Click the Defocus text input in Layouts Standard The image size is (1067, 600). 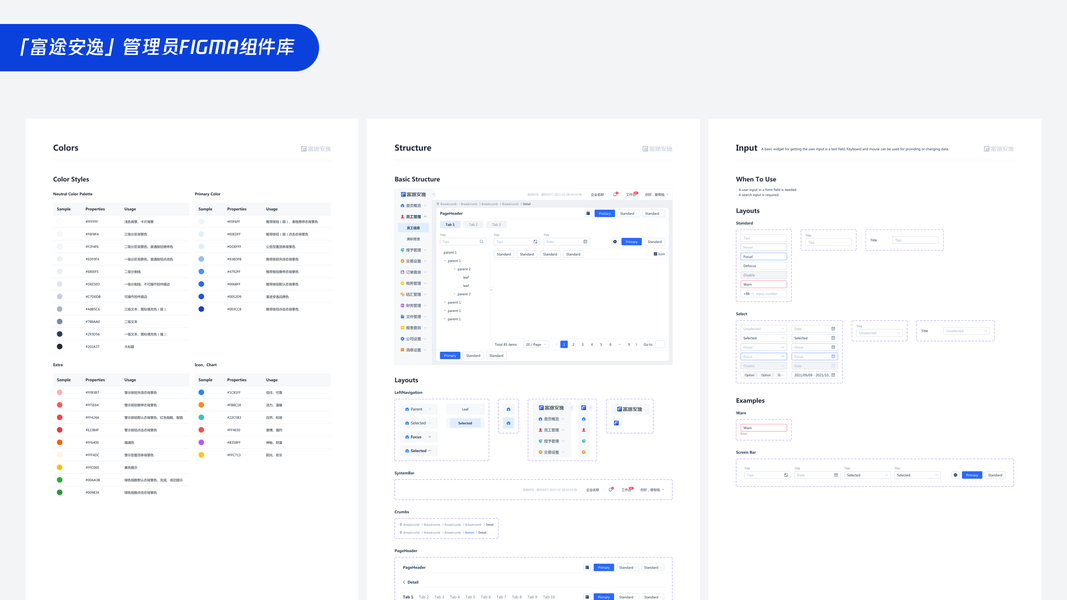[764, 266]
